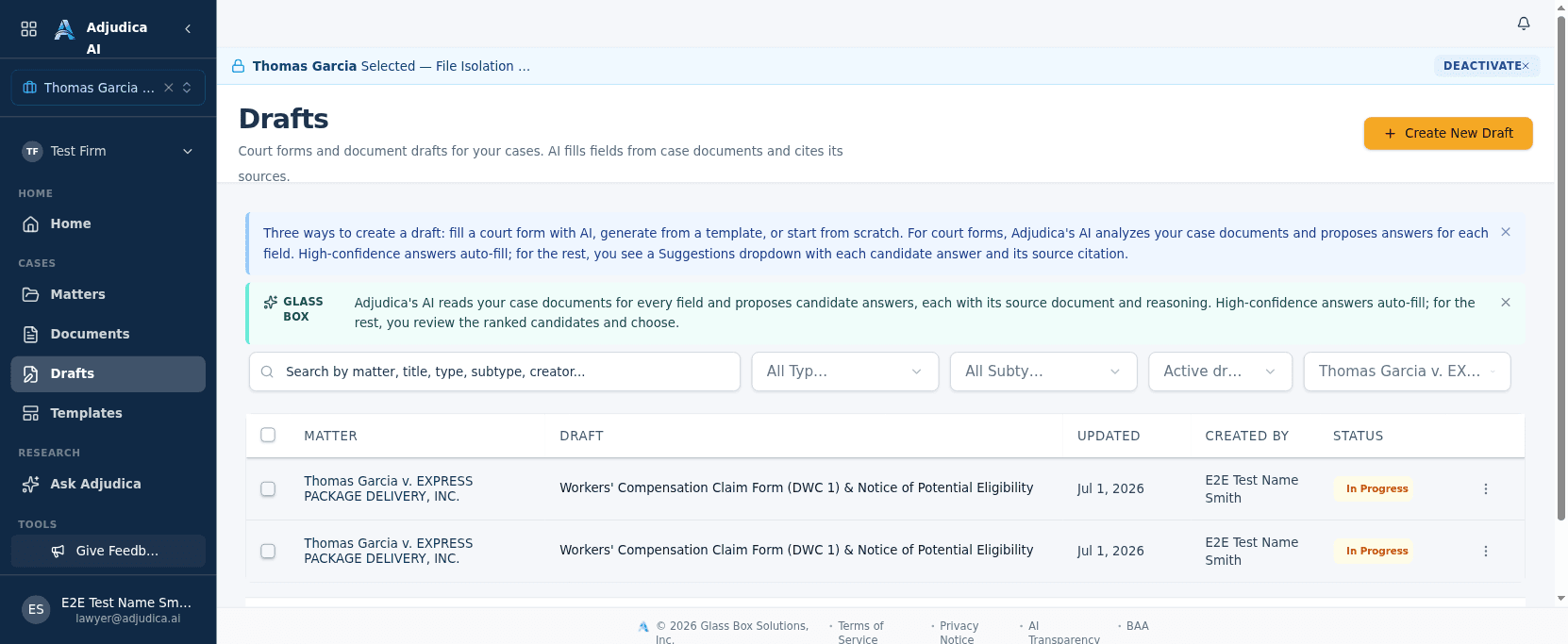Open the Active drafts status dropdown
1568x644 pixels.
pos(1220,372)
